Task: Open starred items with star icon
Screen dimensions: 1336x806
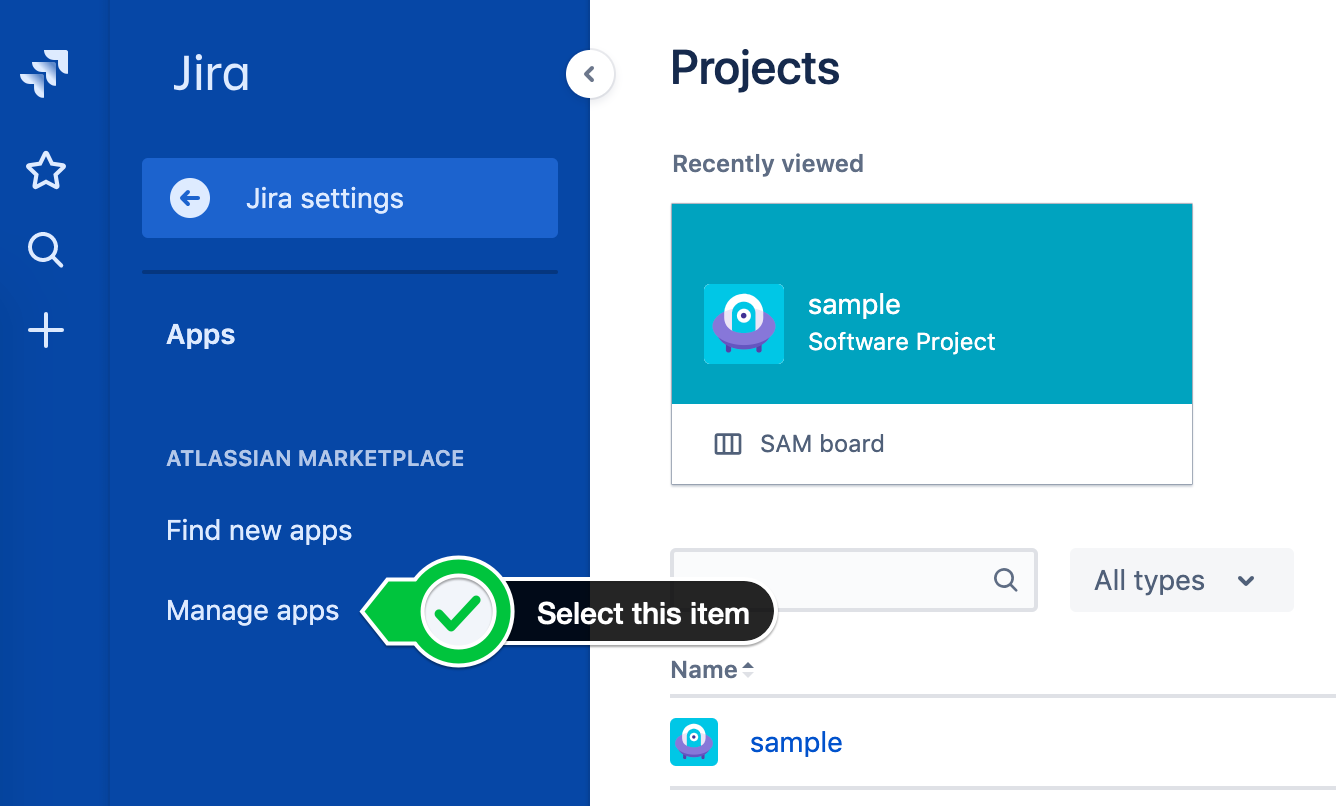Action: (x=46, y=172)
